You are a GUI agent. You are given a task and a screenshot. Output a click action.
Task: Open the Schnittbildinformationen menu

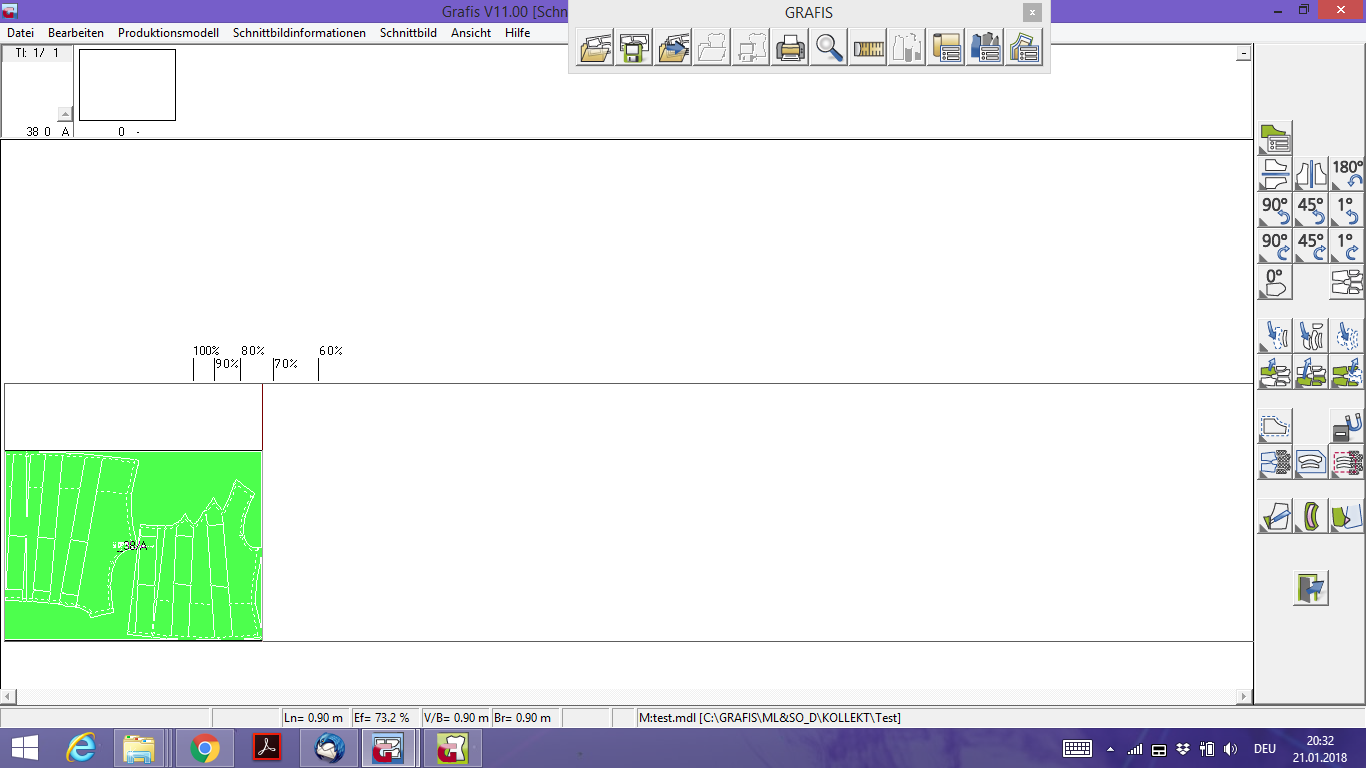pos(299,33)
